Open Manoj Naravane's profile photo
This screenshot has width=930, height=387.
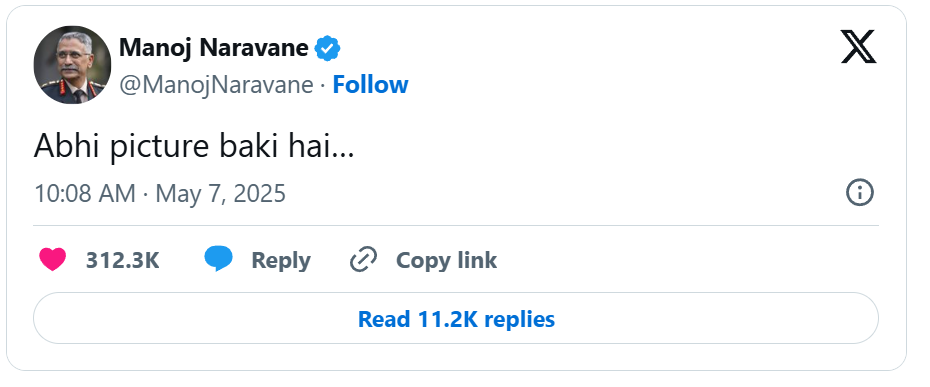(72, 65)
